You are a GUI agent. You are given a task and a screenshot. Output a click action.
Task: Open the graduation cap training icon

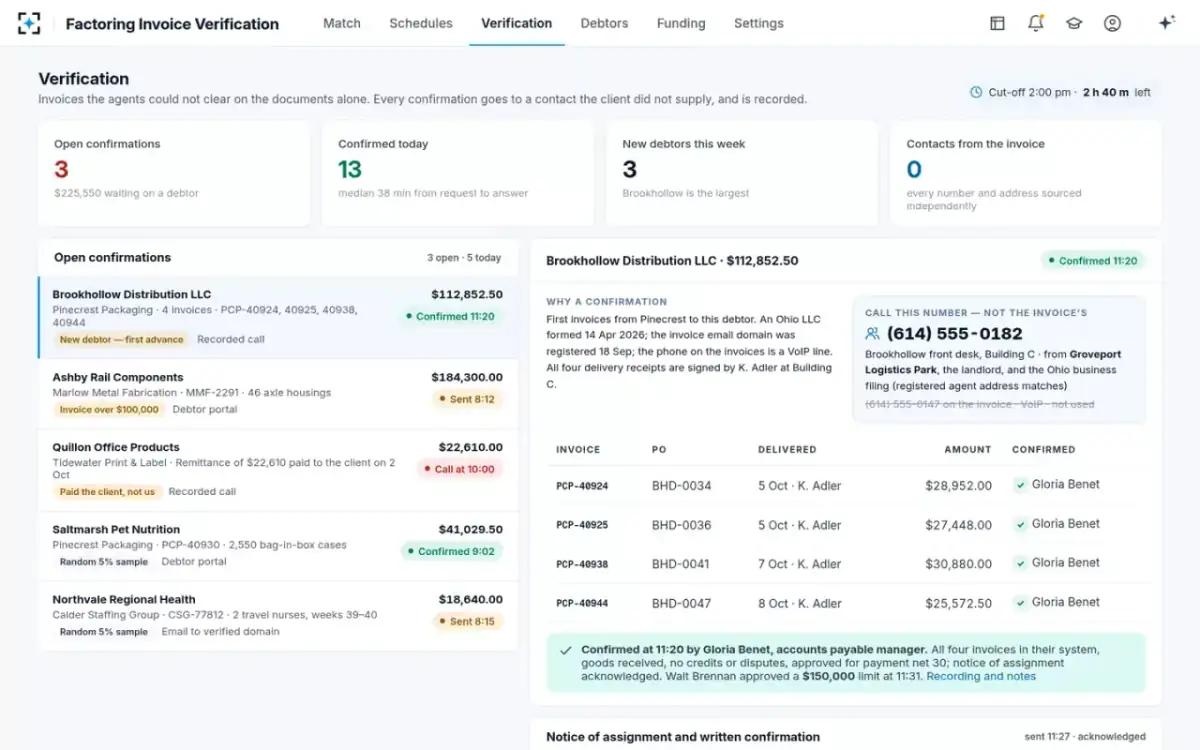tap(1074, 23)
